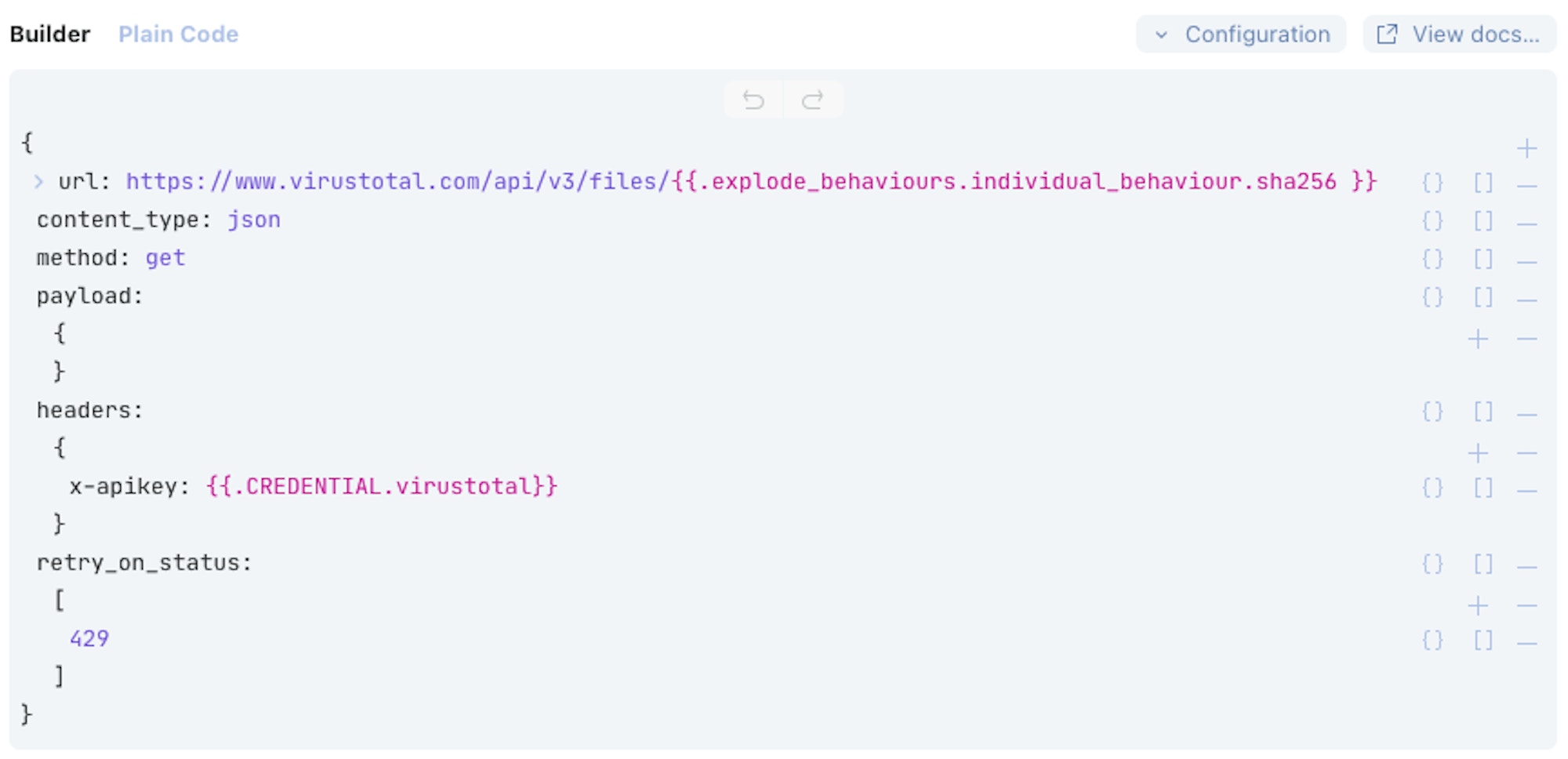Edit the method value get
This screenshot has width=1568, height=759.
165,258
